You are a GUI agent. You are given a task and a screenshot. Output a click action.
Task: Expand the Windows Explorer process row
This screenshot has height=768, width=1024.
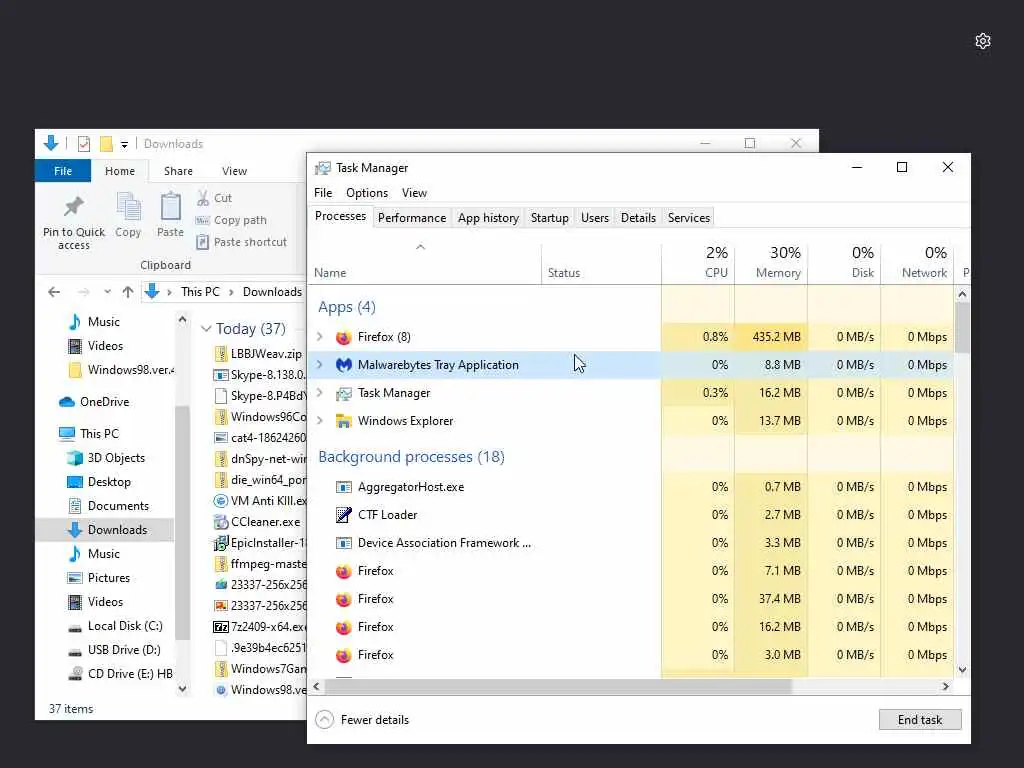tap(320, 421)
